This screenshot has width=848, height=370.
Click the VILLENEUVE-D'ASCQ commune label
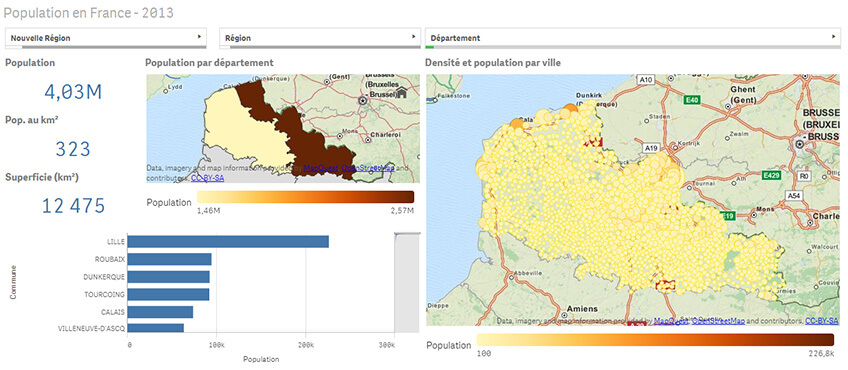click(x=92, y=328)
